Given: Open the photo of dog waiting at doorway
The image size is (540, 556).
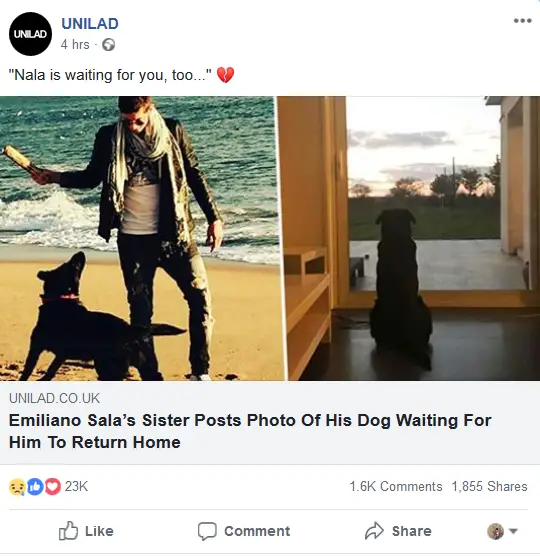Looking at the screenshot, I should [x=413, y=238].
